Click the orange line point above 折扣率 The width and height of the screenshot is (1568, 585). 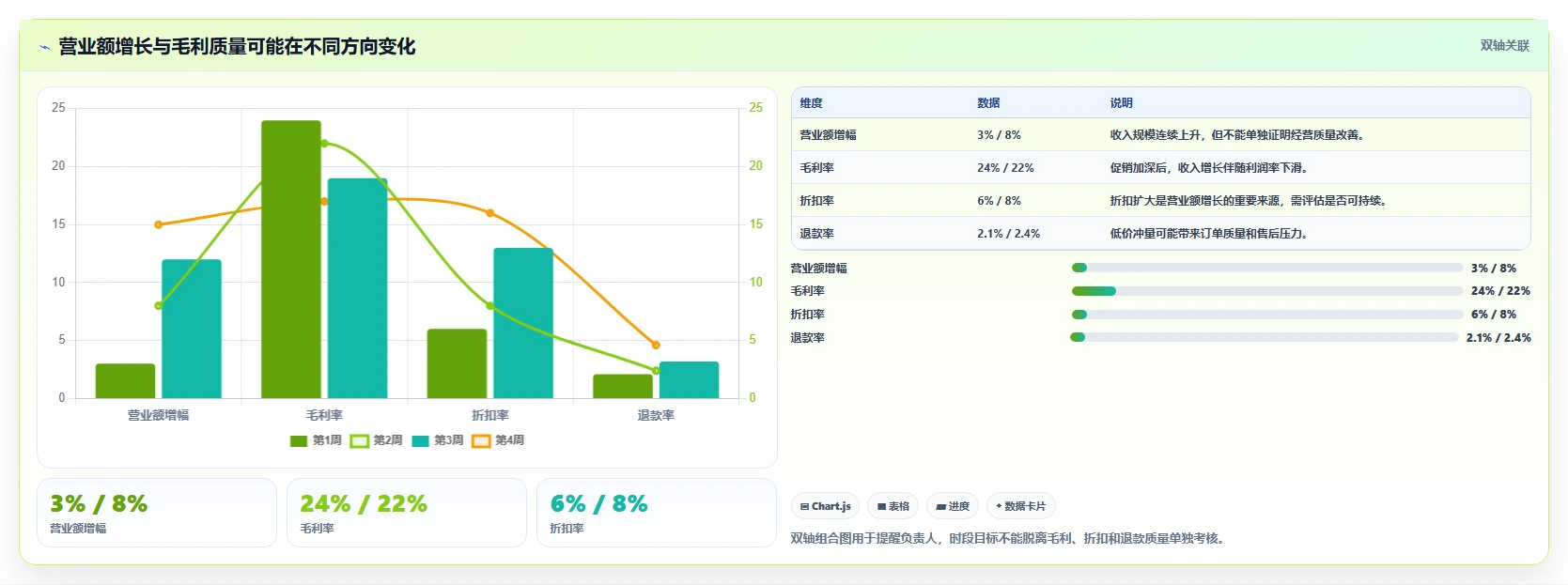click(x=489, y=213)
